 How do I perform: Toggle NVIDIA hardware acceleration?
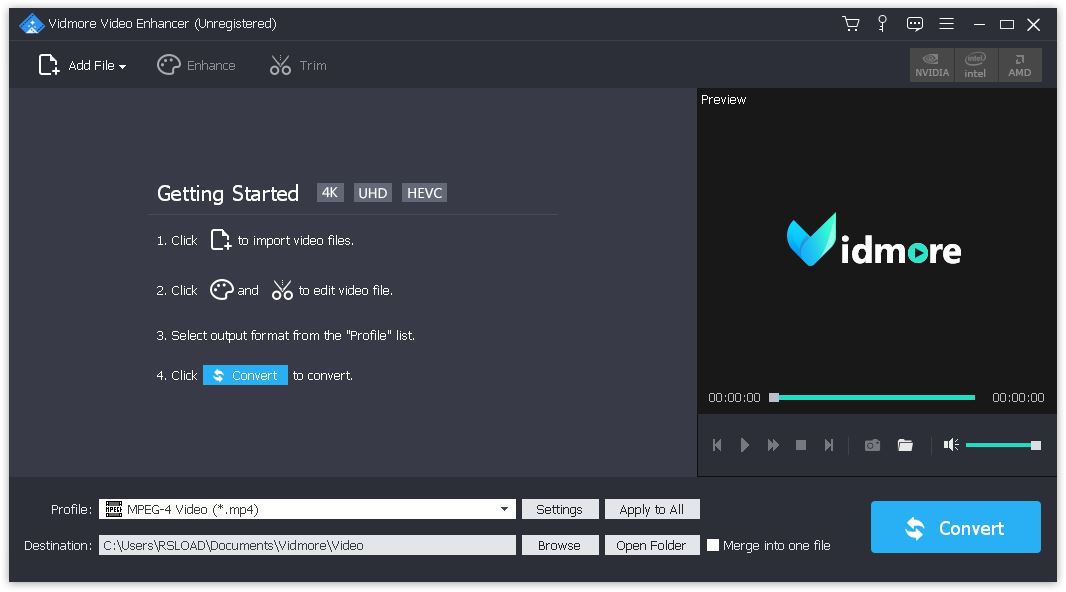pyautogui.click(x=931, y=64)
